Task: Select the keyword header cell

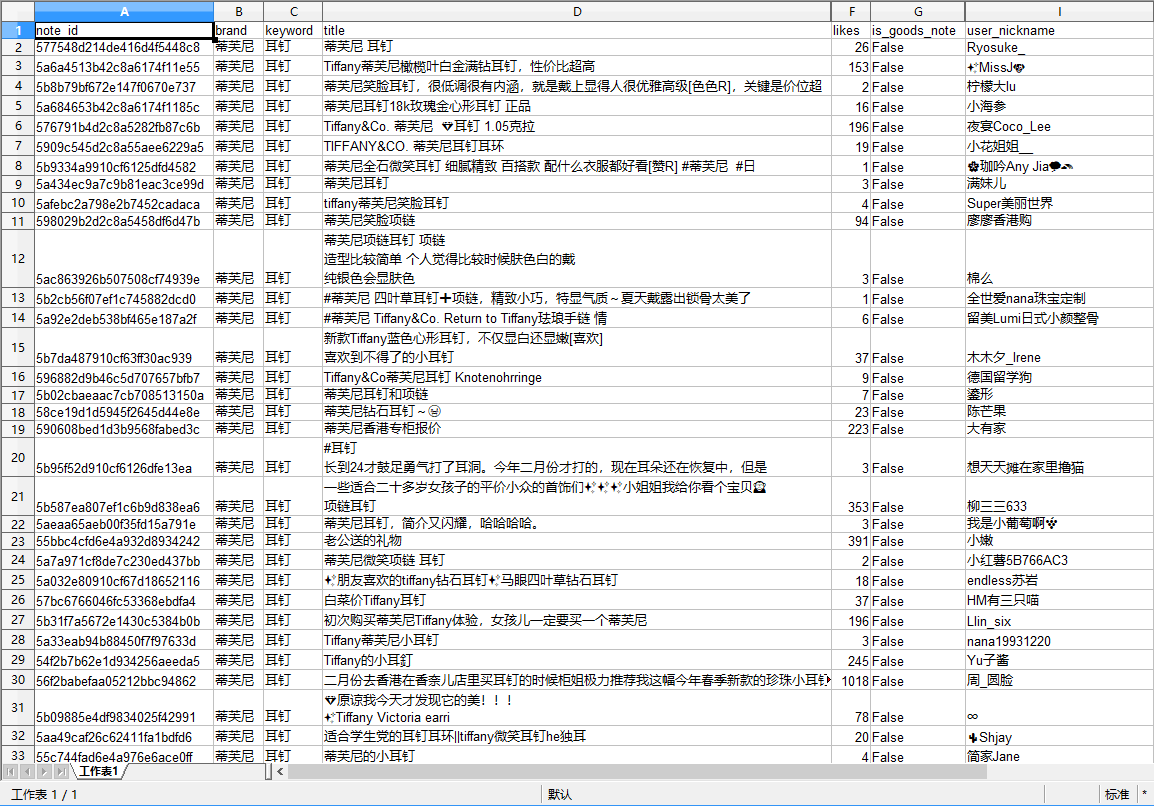Action: [293, 30]
